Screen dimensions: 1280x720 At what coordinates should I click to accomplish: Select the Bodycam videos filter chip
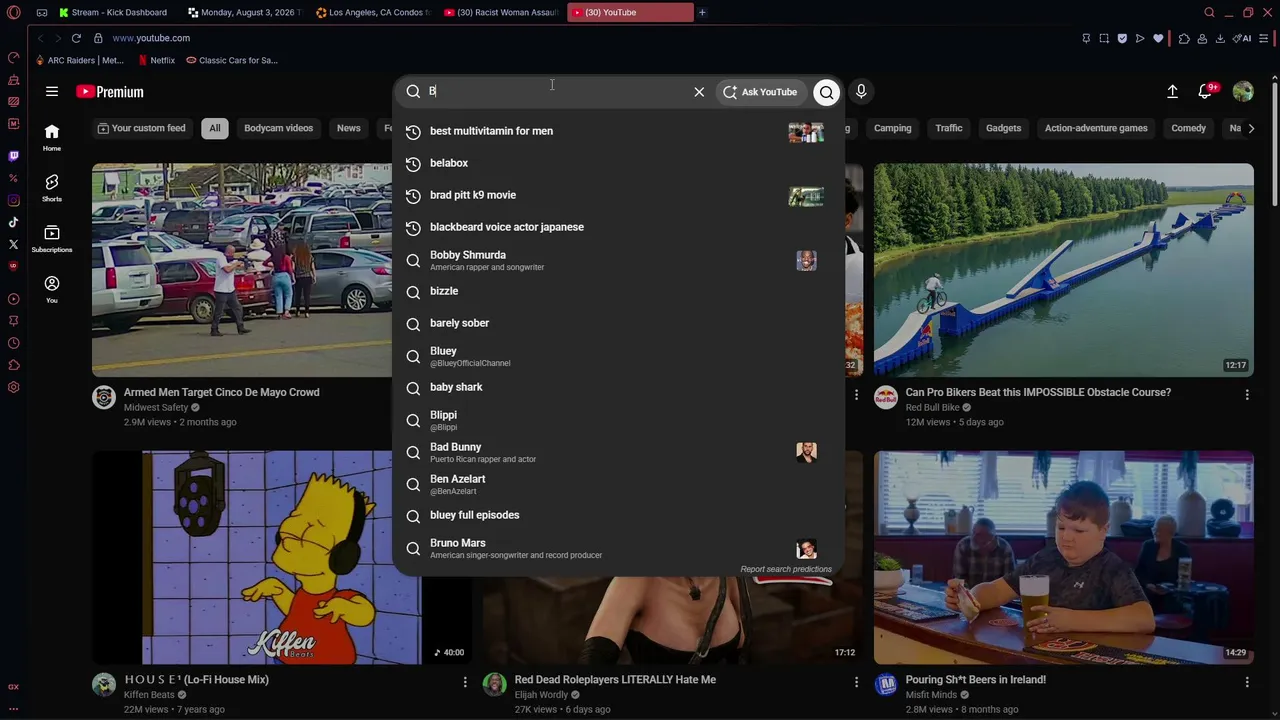pos(279,128)
